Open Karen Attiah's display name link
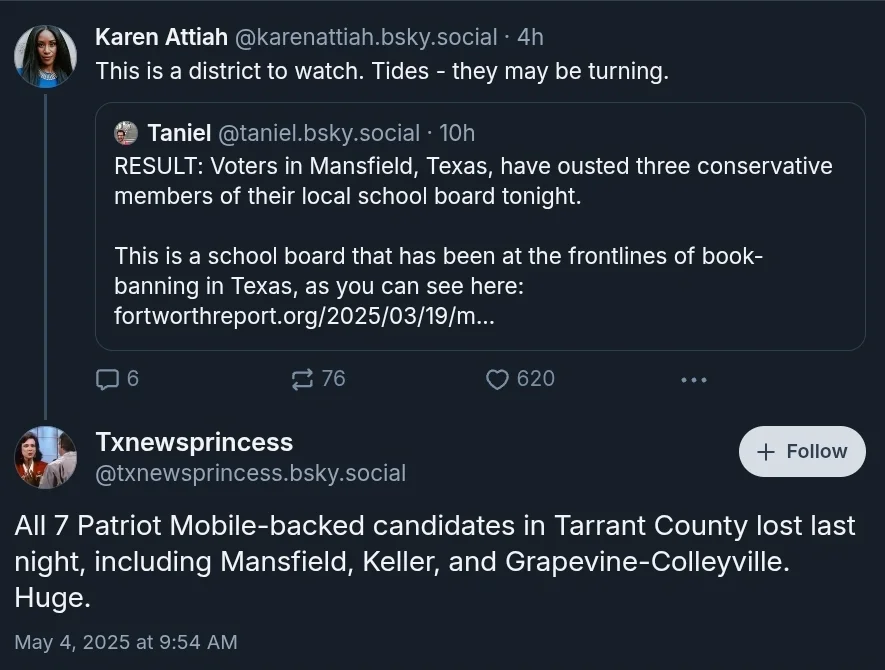 161,37
